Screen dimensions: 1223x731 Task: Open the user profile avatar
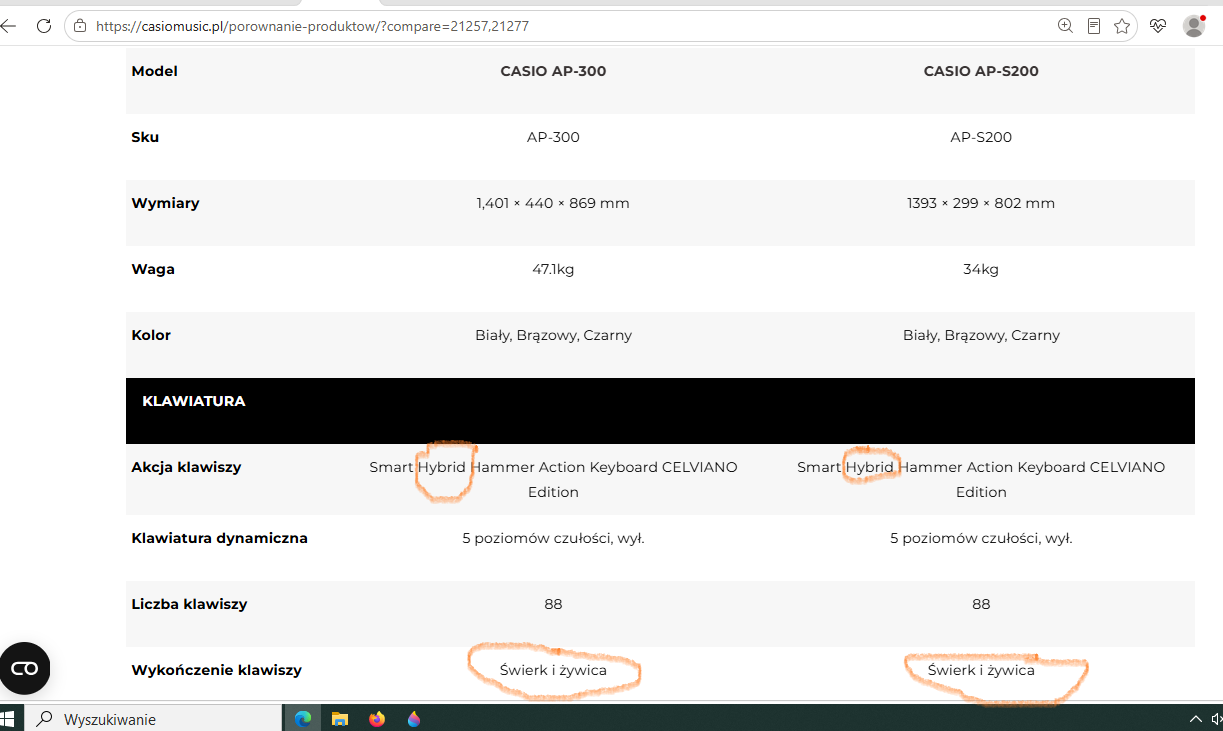1194,26
